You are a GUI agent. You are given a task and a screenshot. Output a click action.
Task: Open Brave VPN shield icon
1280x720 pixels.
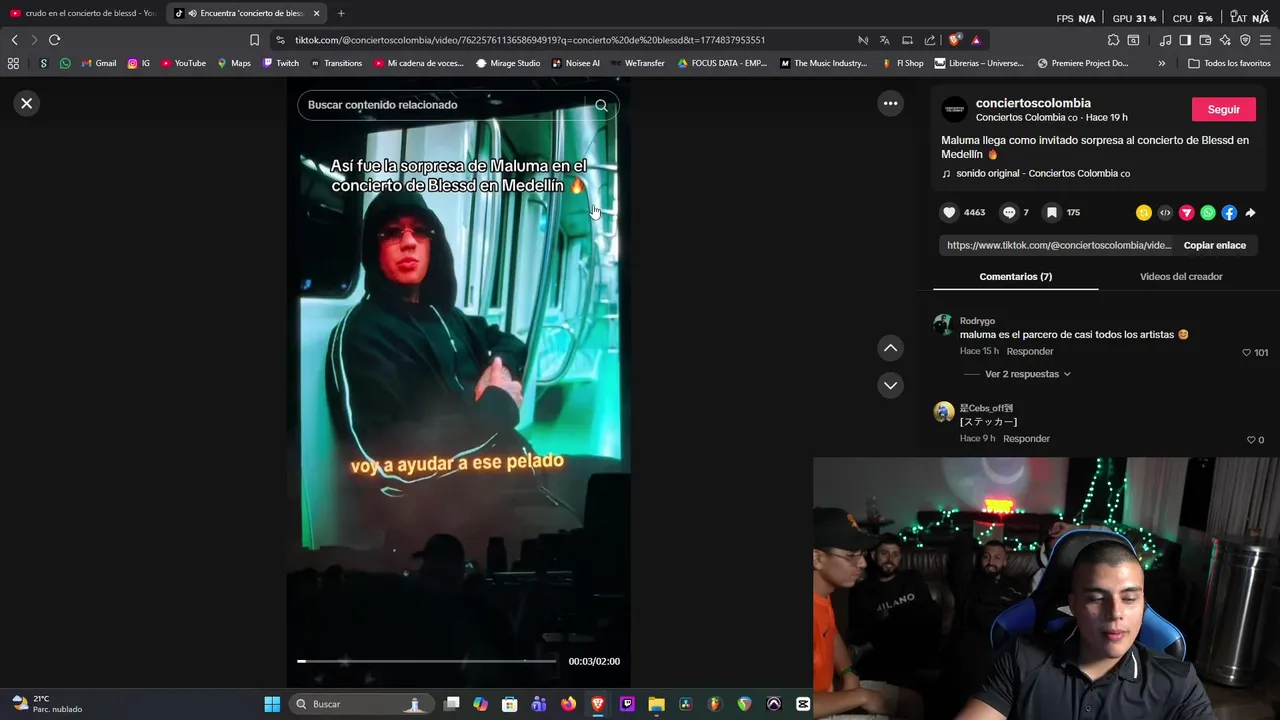coord(1245,40)
